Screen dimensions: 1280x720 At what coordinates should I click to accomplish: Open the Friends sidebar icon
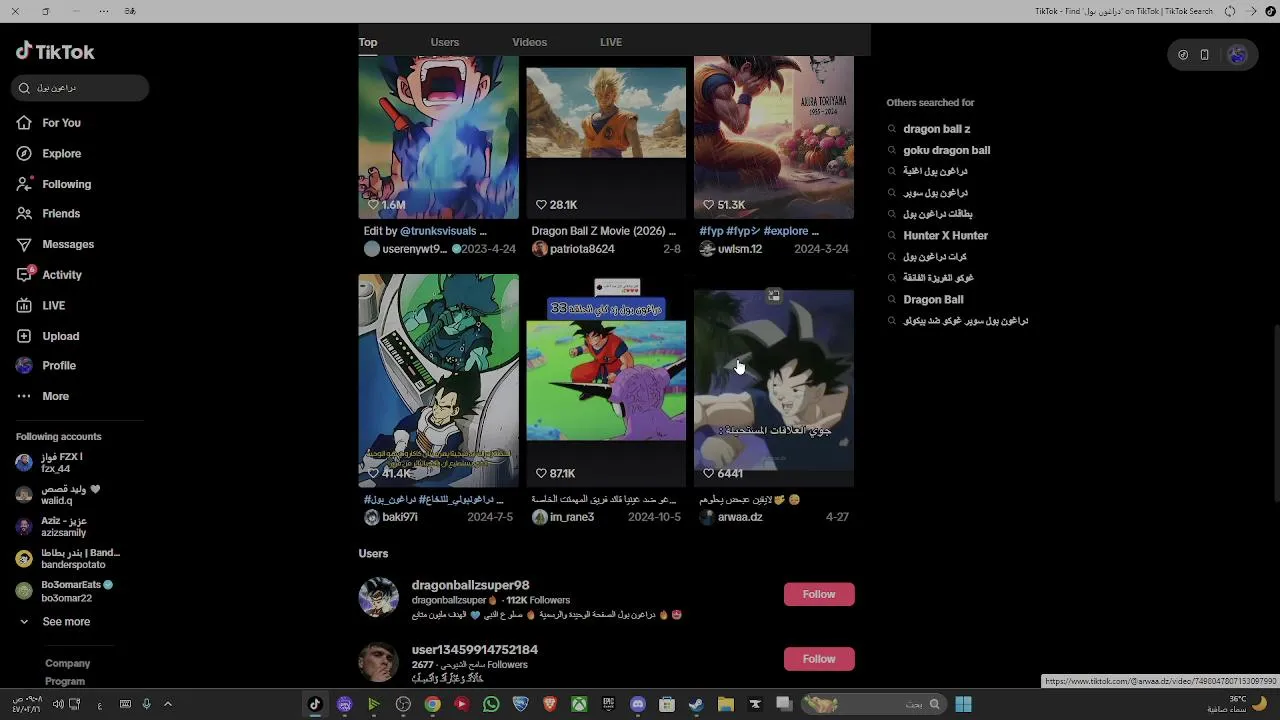coord(24,213)
